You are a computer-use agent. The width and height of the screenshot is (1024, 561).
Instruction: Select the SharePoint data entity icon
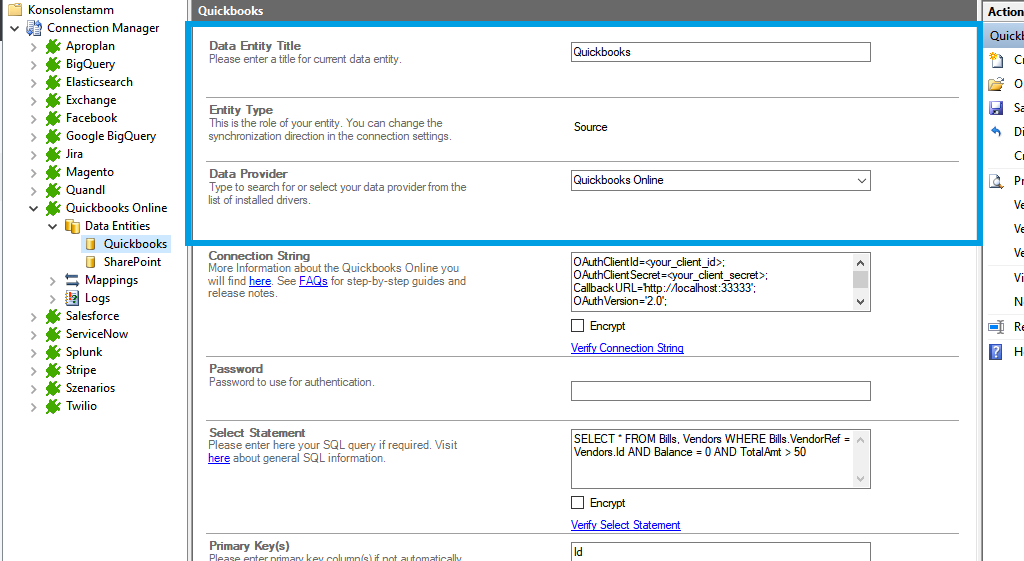[91, 262]
